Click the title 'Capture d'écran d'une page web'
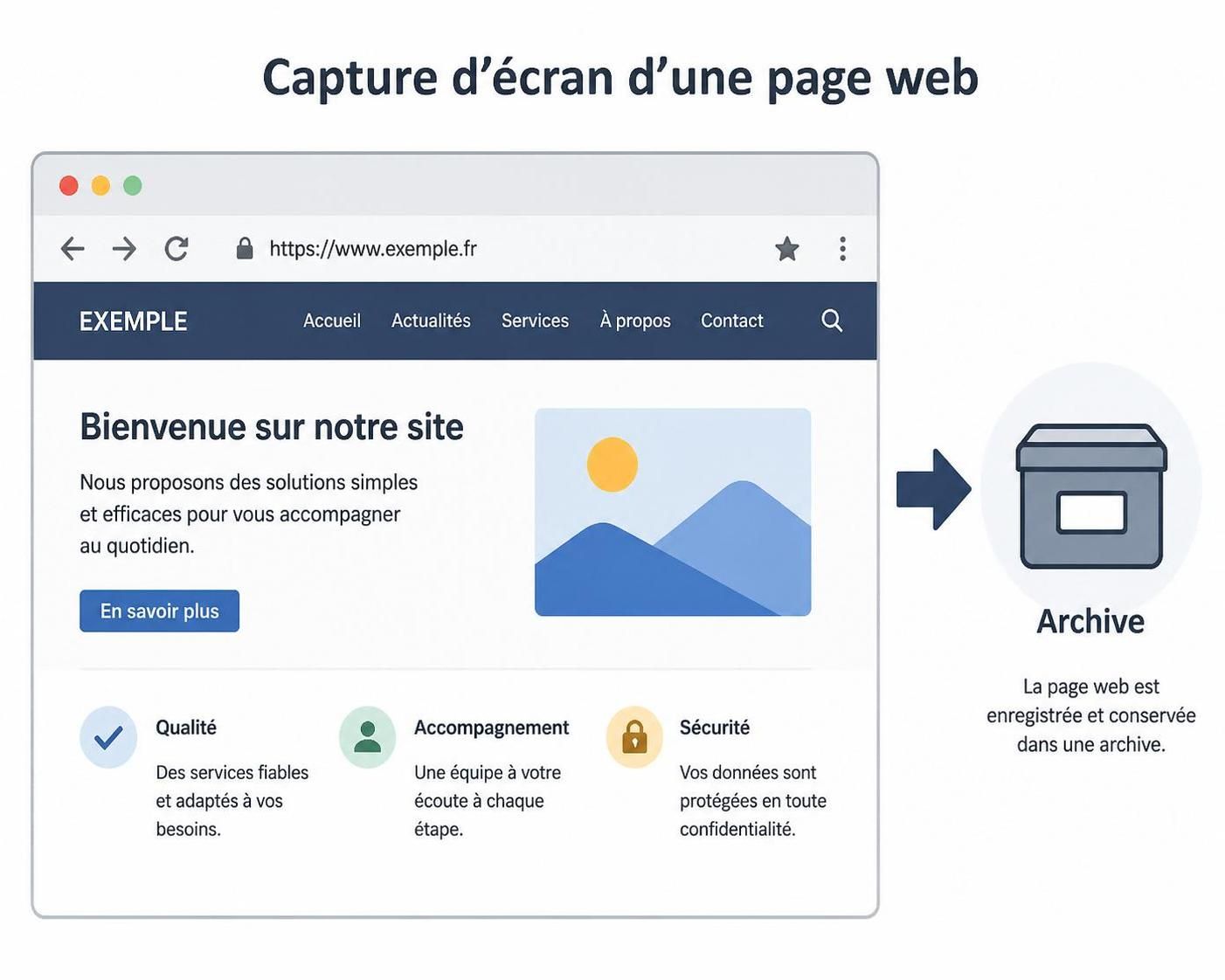The height and width of the screenshot is (980, 1225). (620, 78)
